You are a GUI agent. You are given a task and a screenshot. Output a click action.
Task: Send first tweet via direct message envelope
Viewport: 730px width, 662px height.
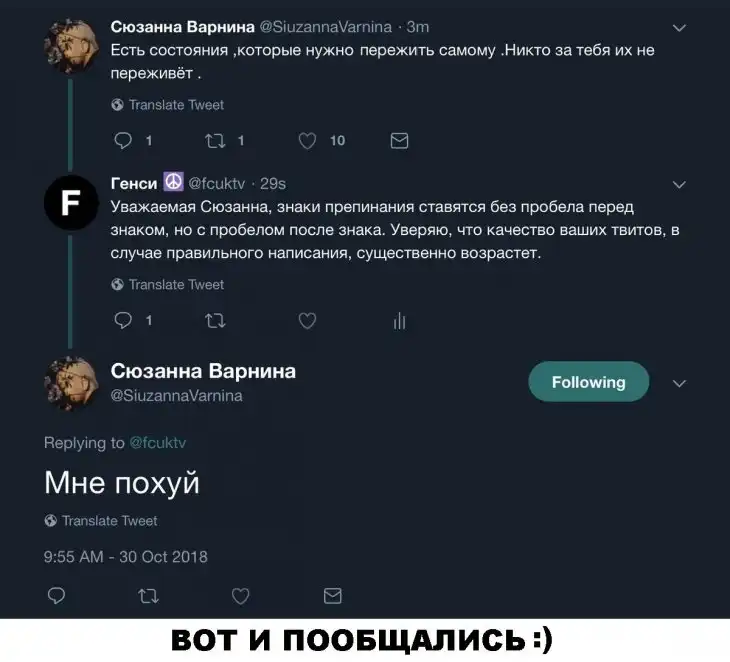[x=399, y=141]
